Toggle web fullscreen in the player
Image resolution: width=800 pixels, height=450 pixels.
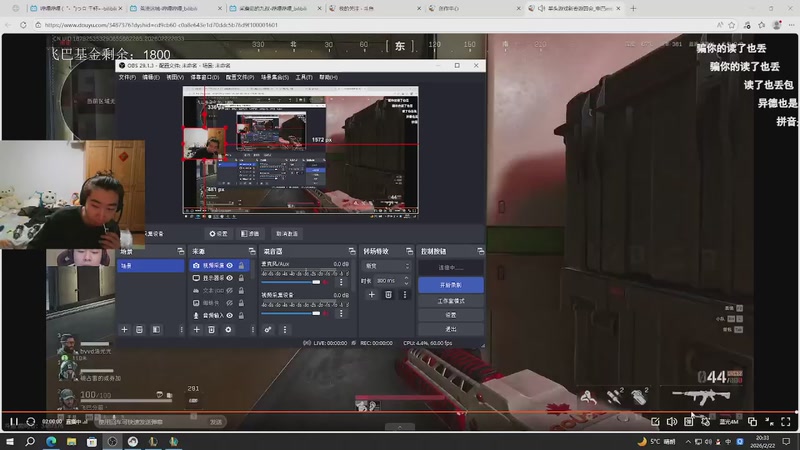click(769, 421)
